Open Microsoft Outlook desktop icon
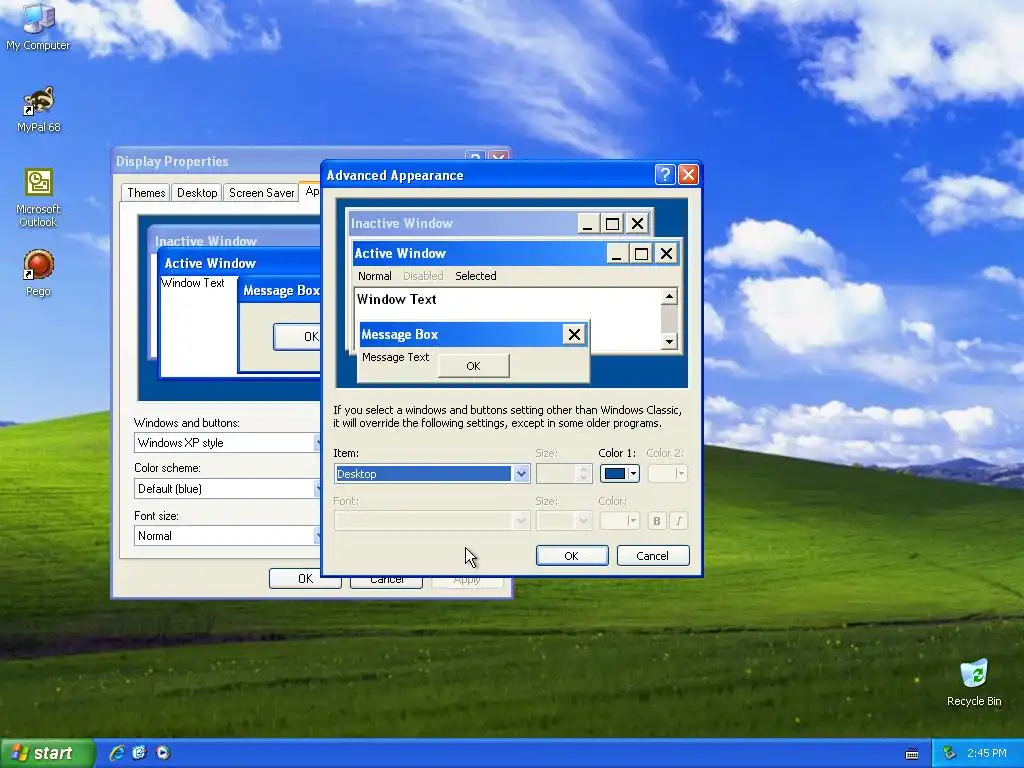This screenshot has height=768, width=1024. [x=38, y=198]
